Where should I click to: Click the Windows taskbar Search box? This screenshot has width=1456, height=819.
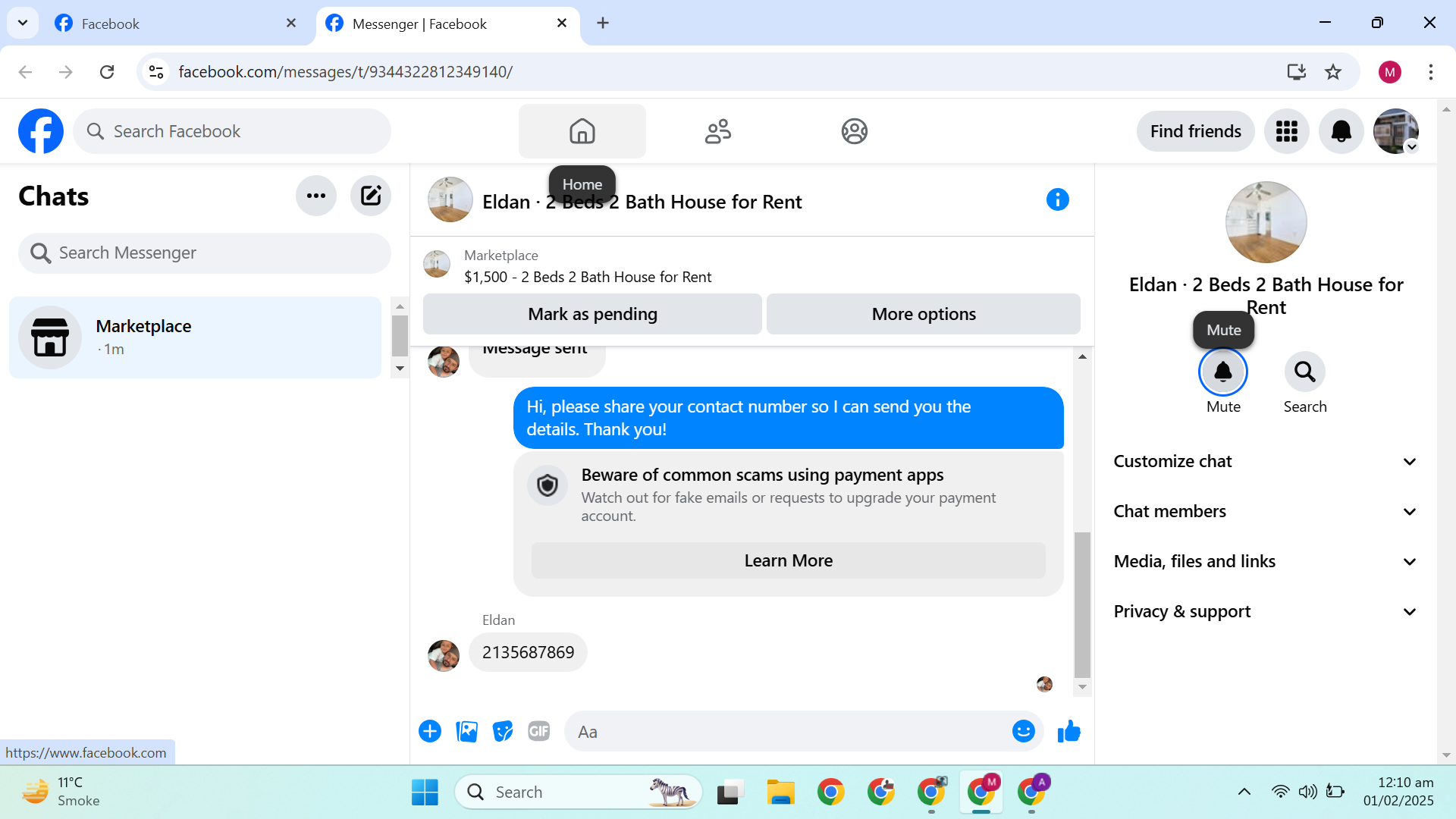pyautogui.click(x=579, y=792)
